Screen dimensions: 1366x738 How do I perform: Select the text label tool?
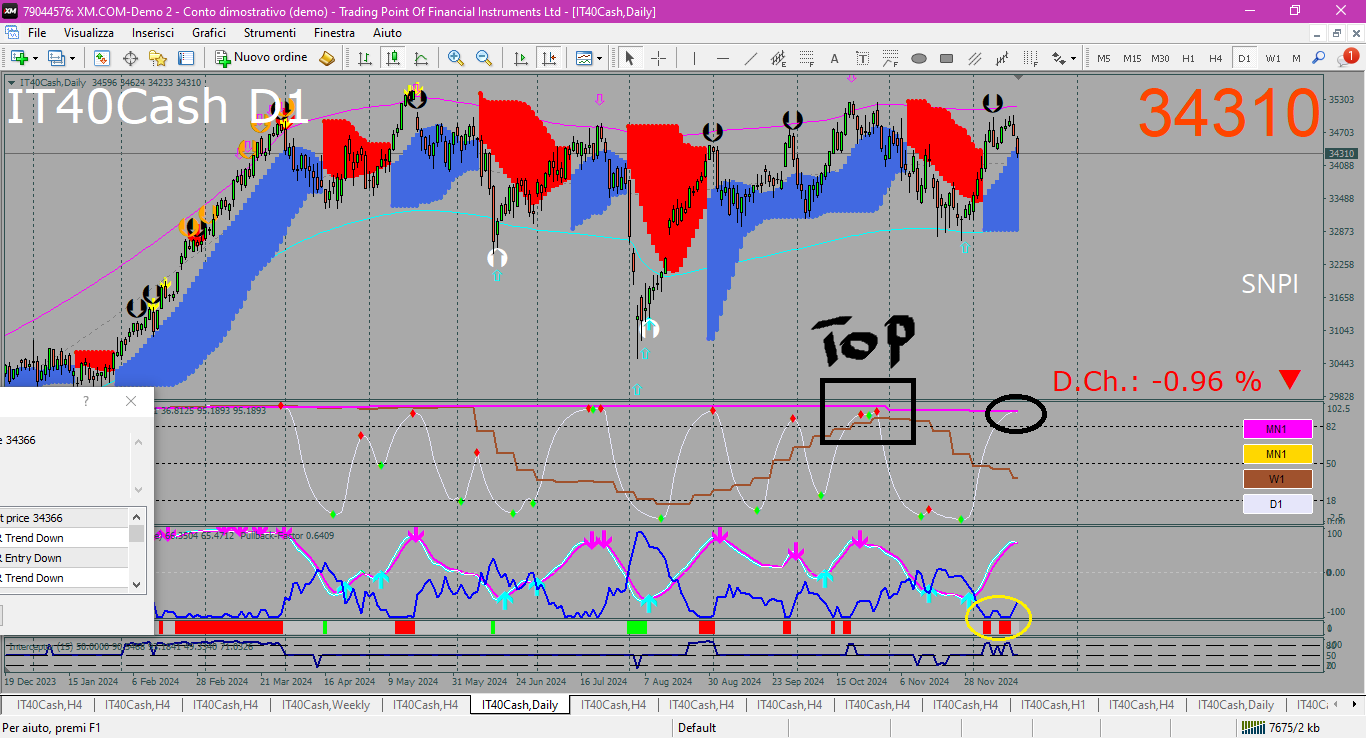pyautogui.click(x=863, y=58)
